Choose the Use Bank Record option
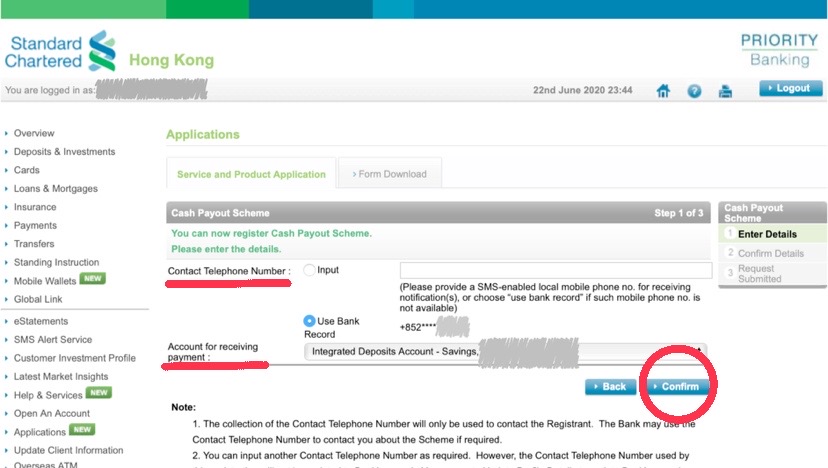 click(x=309, y=321)
